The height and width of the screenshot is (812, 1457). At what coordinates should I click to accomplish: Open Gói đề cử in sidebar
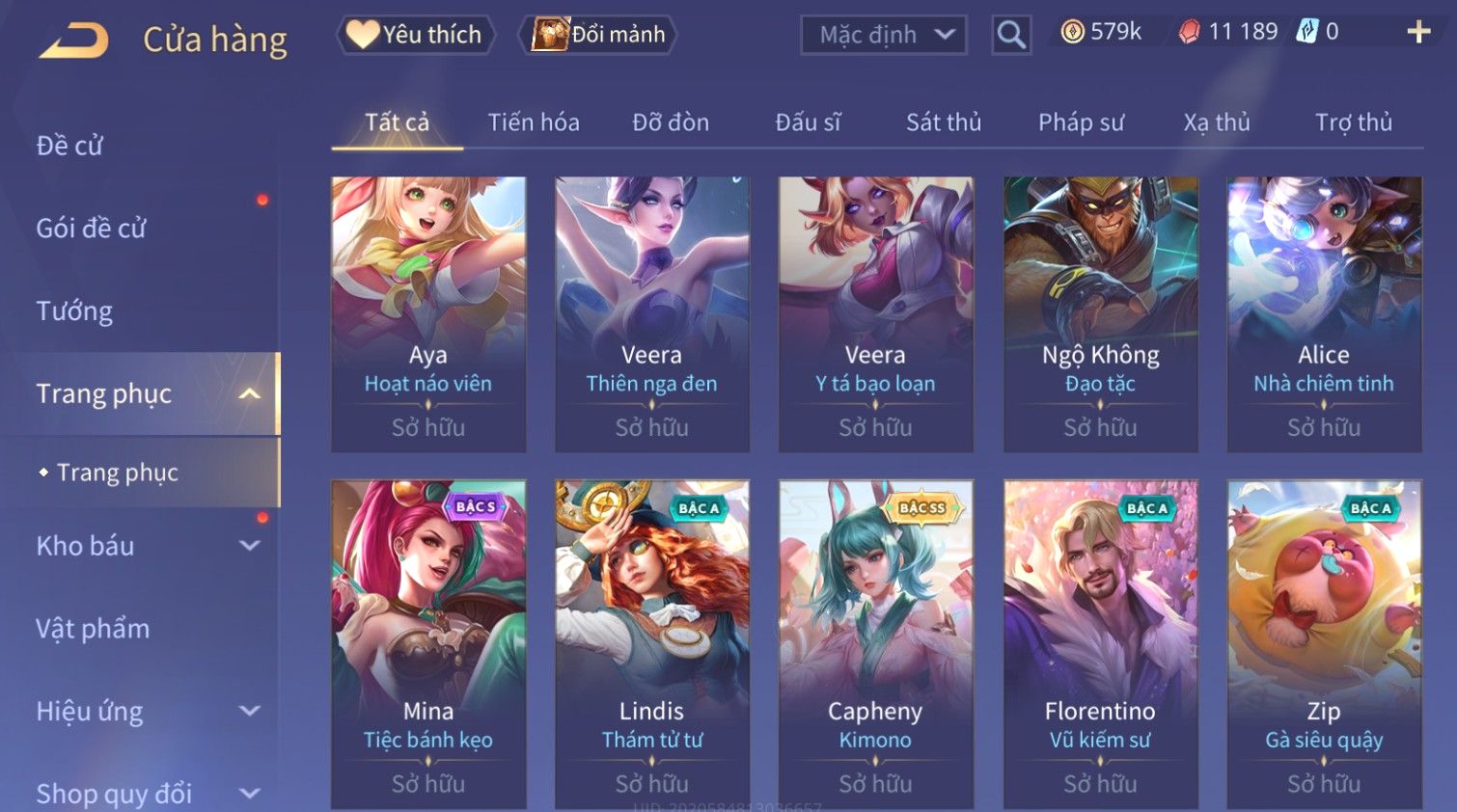point(91,229)
